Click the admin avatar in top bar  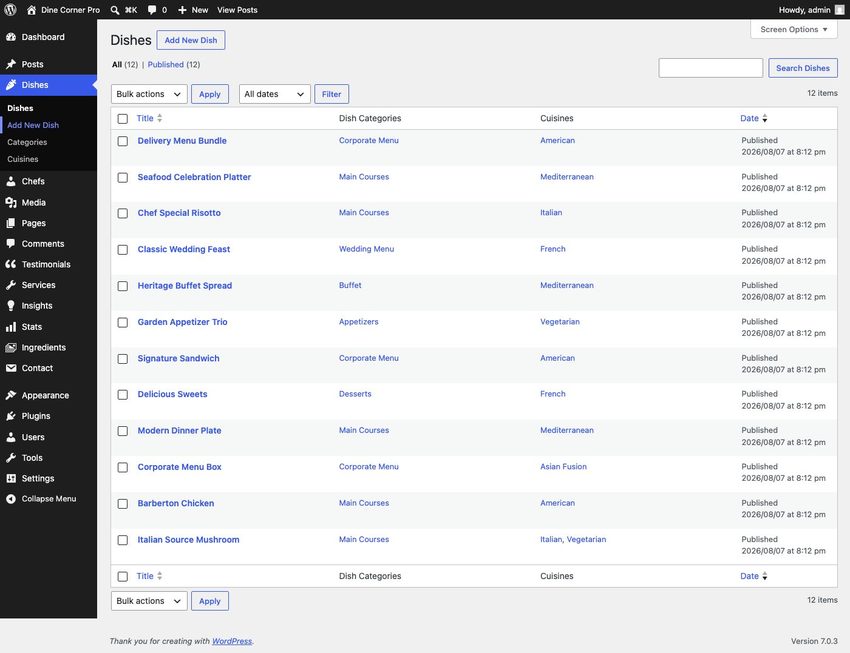[x=839, y=10]
